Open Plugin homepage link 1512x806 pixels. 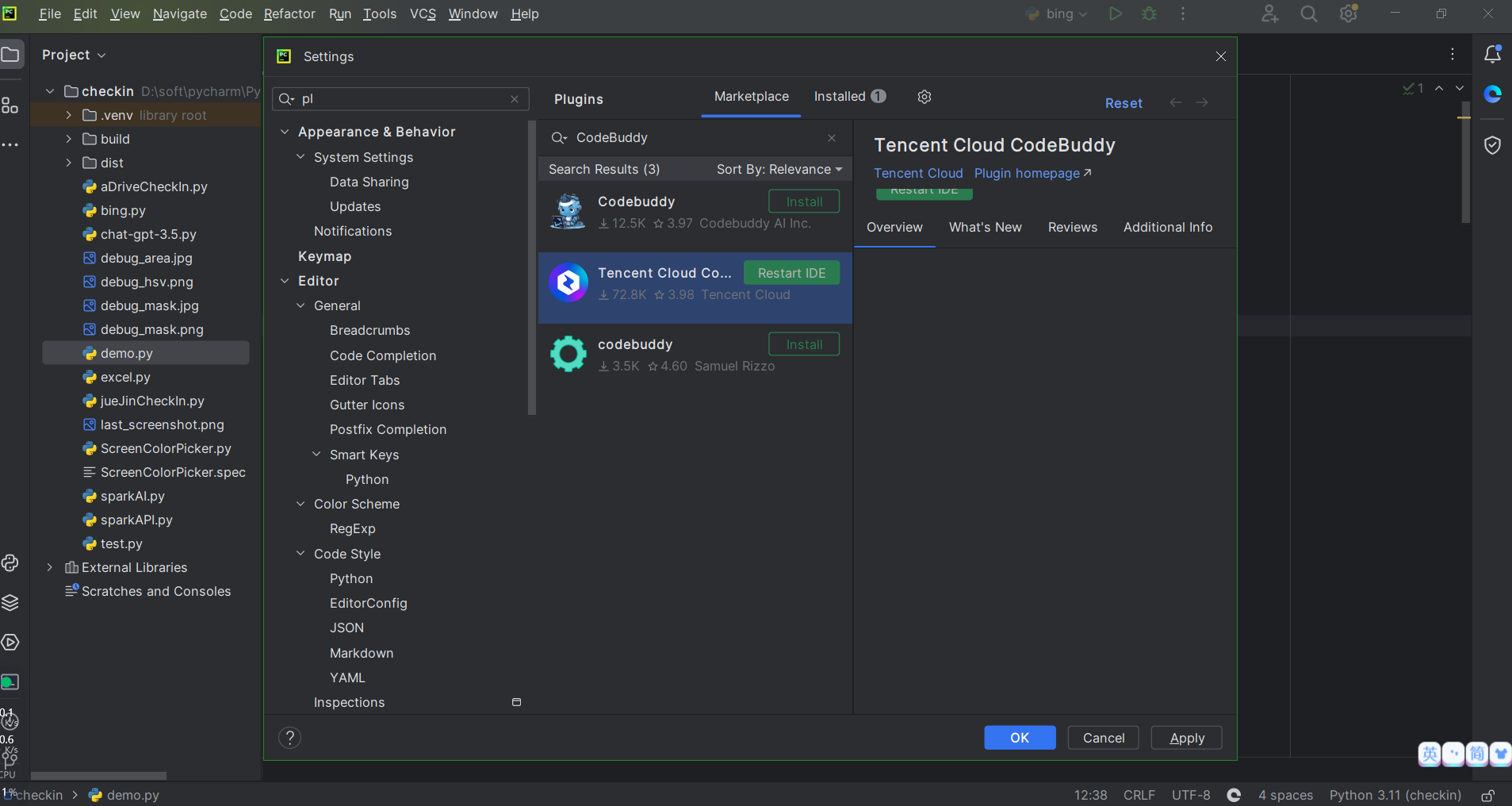point(1032,173)
